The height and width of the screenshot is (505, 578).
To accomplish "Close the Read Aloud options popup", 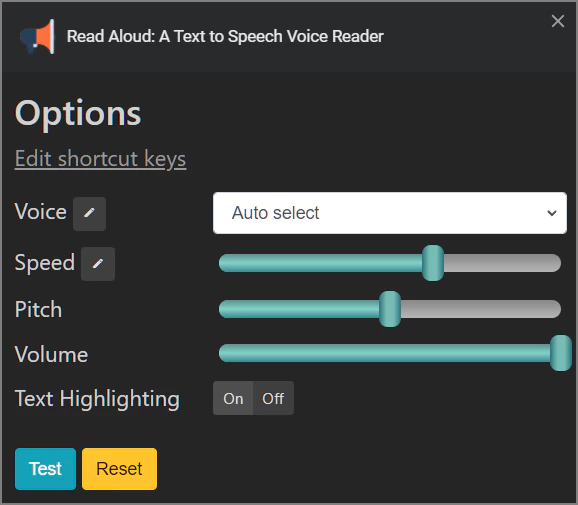I will pyautogui.click(x=558, y=21).
